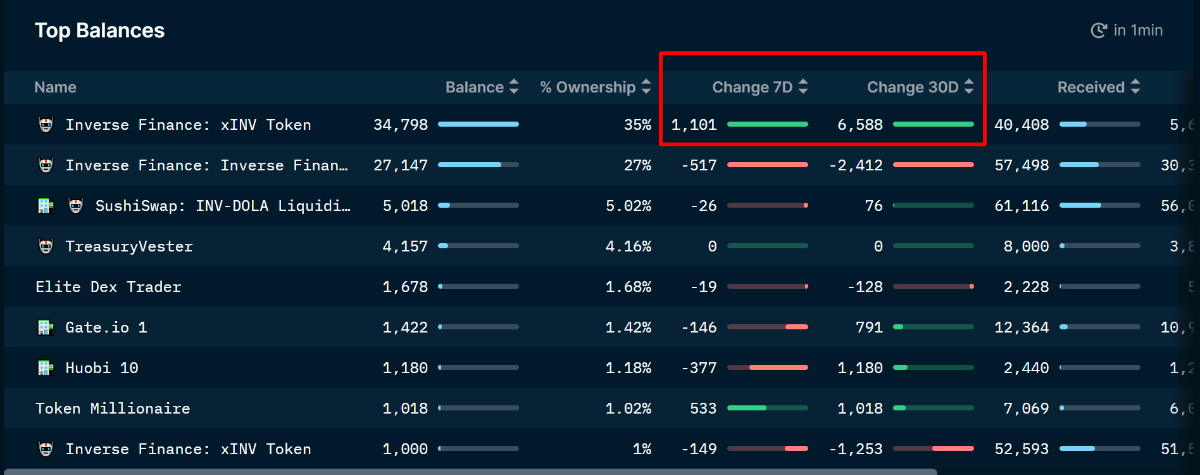Click exchange icon beside Huobi 10
The height and width of the screenshot is (475, 1200).
45,368
